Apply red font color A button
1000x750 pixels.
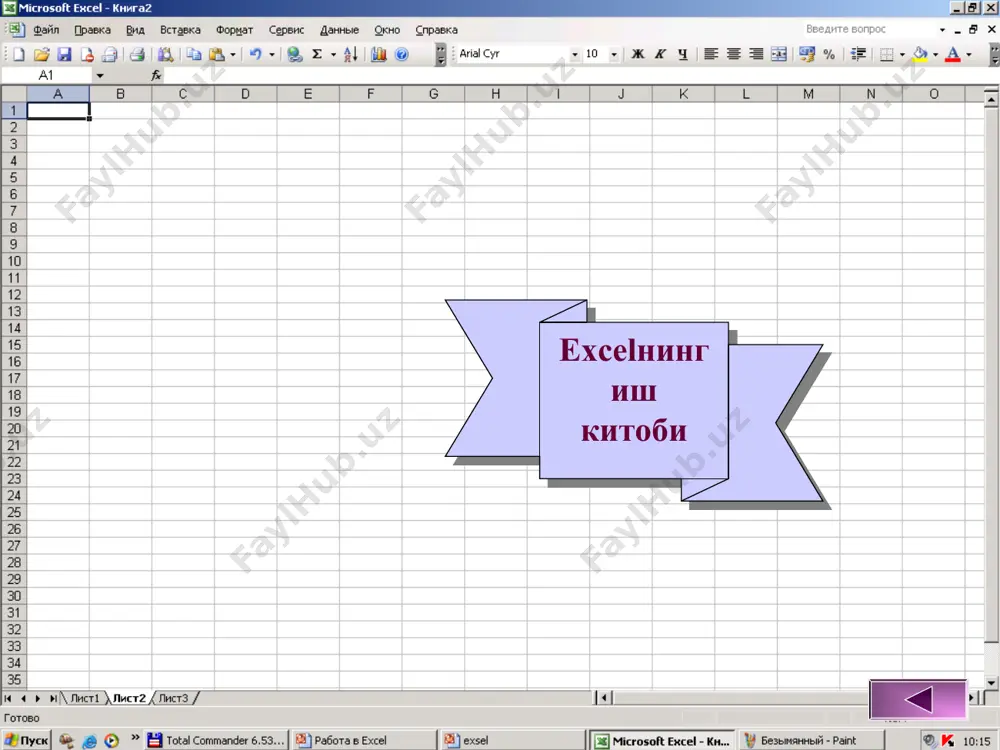(x=953, y=54)
